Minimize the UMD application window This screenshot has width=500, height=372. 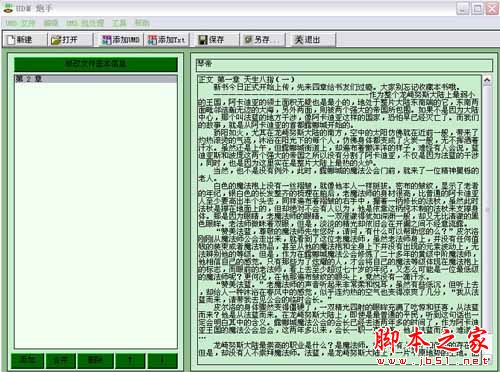pos(462,9)
